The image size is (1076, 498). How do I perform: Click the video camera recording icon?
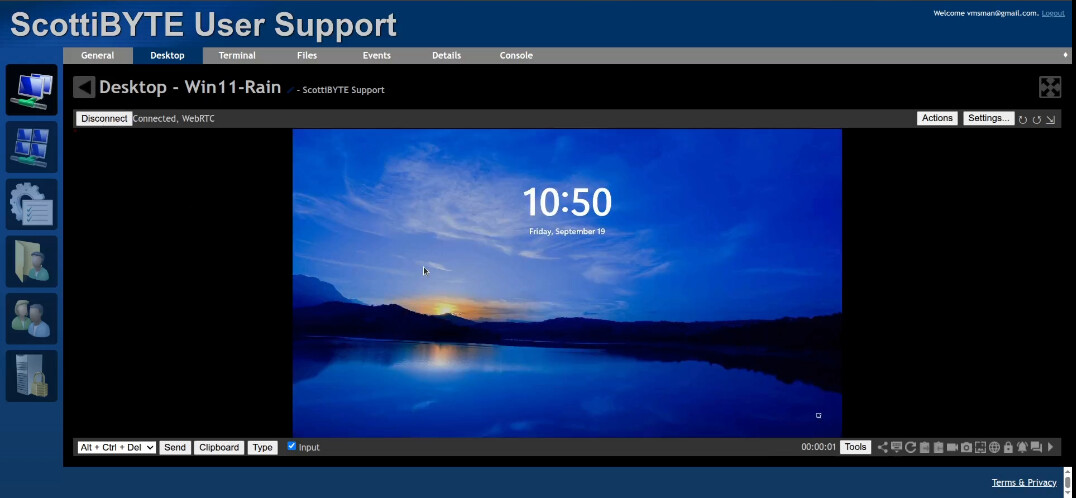tap(953, 447)
